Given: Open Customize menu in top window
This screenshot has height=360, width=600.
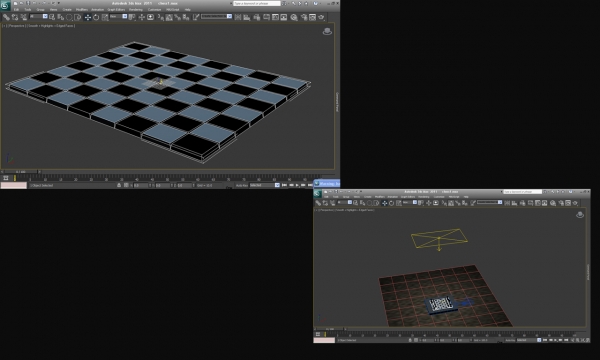Looking at the screenshot, I should tap(154, 10).
